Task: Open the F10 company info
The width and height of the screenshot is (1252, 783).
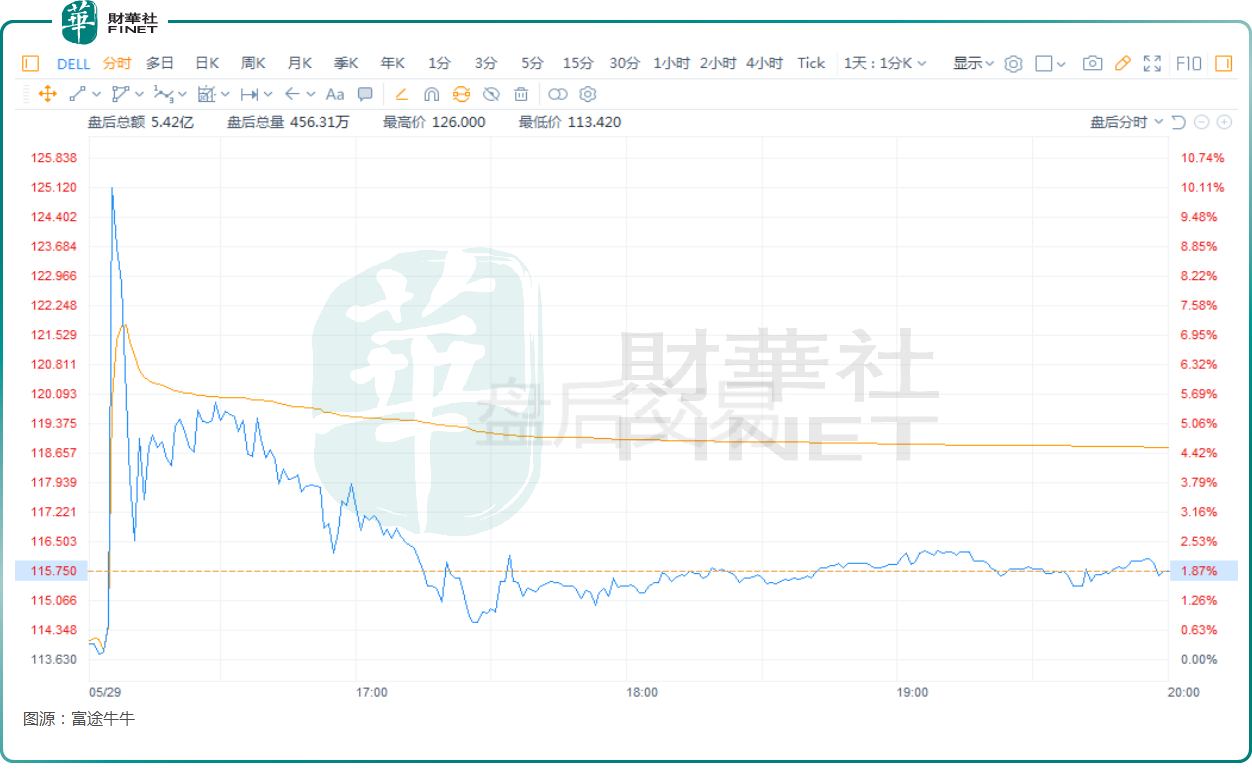Action: tap(1189, 63)
